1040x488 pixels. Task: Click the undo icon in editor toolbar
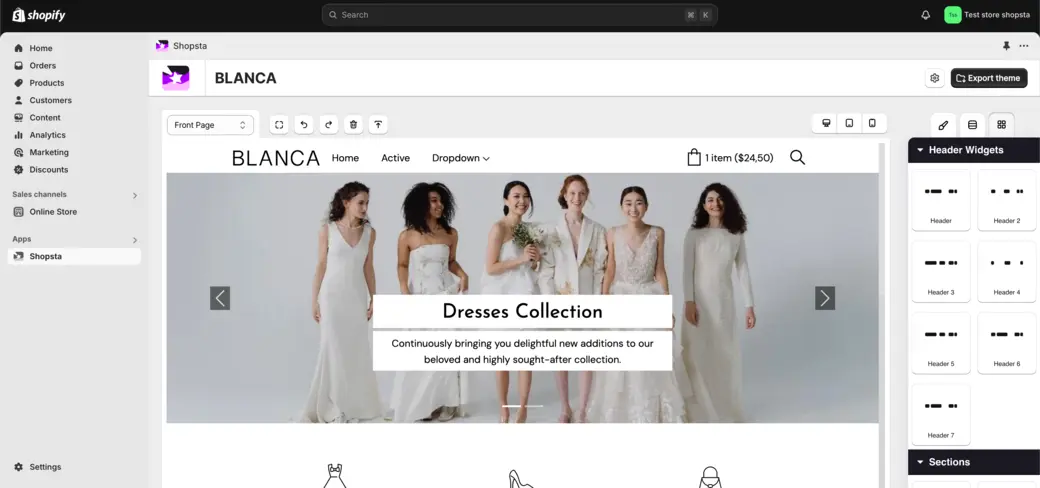[304, 125]
